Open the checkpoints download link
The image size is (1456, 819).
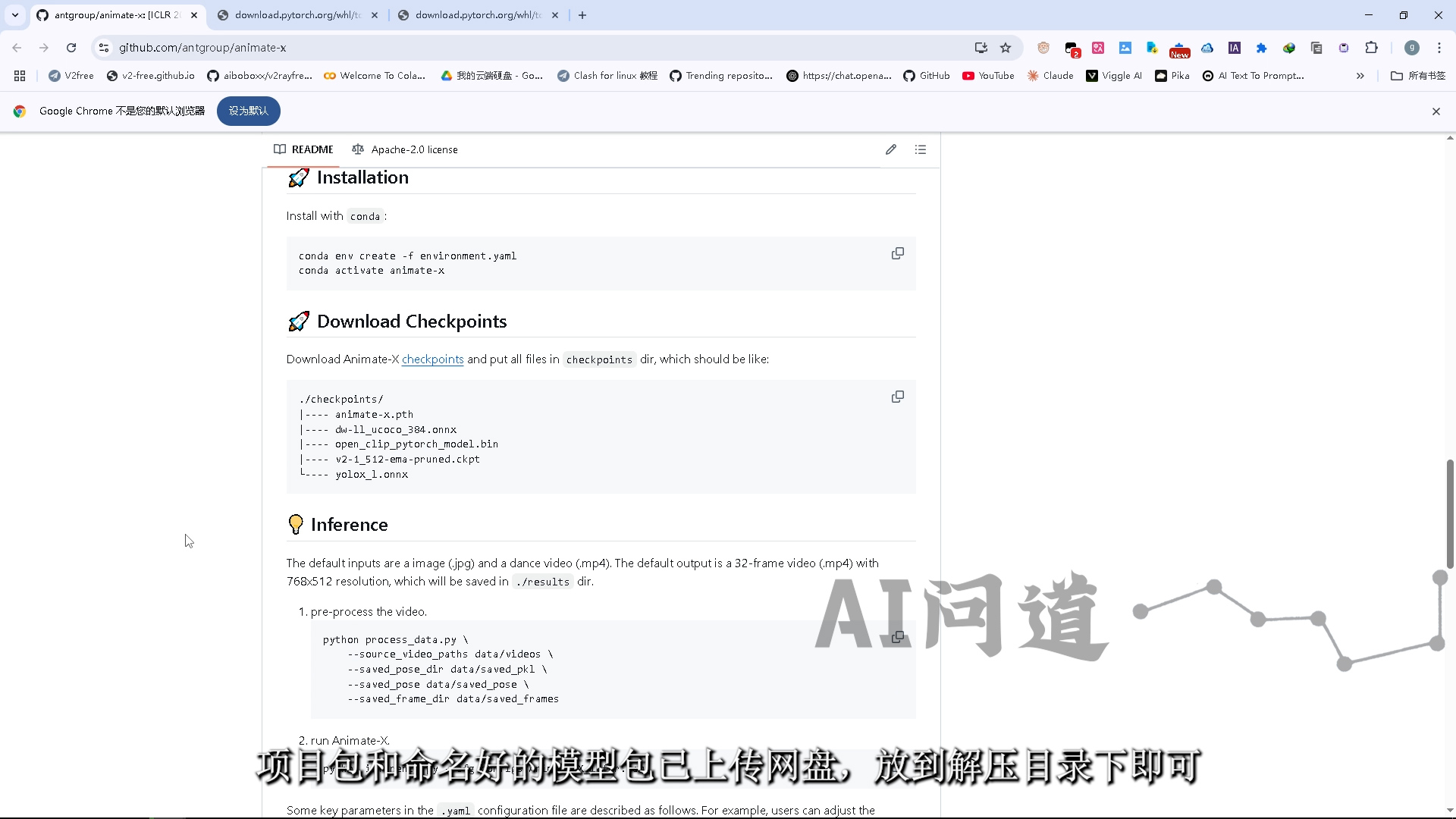[x=432, y=359]
